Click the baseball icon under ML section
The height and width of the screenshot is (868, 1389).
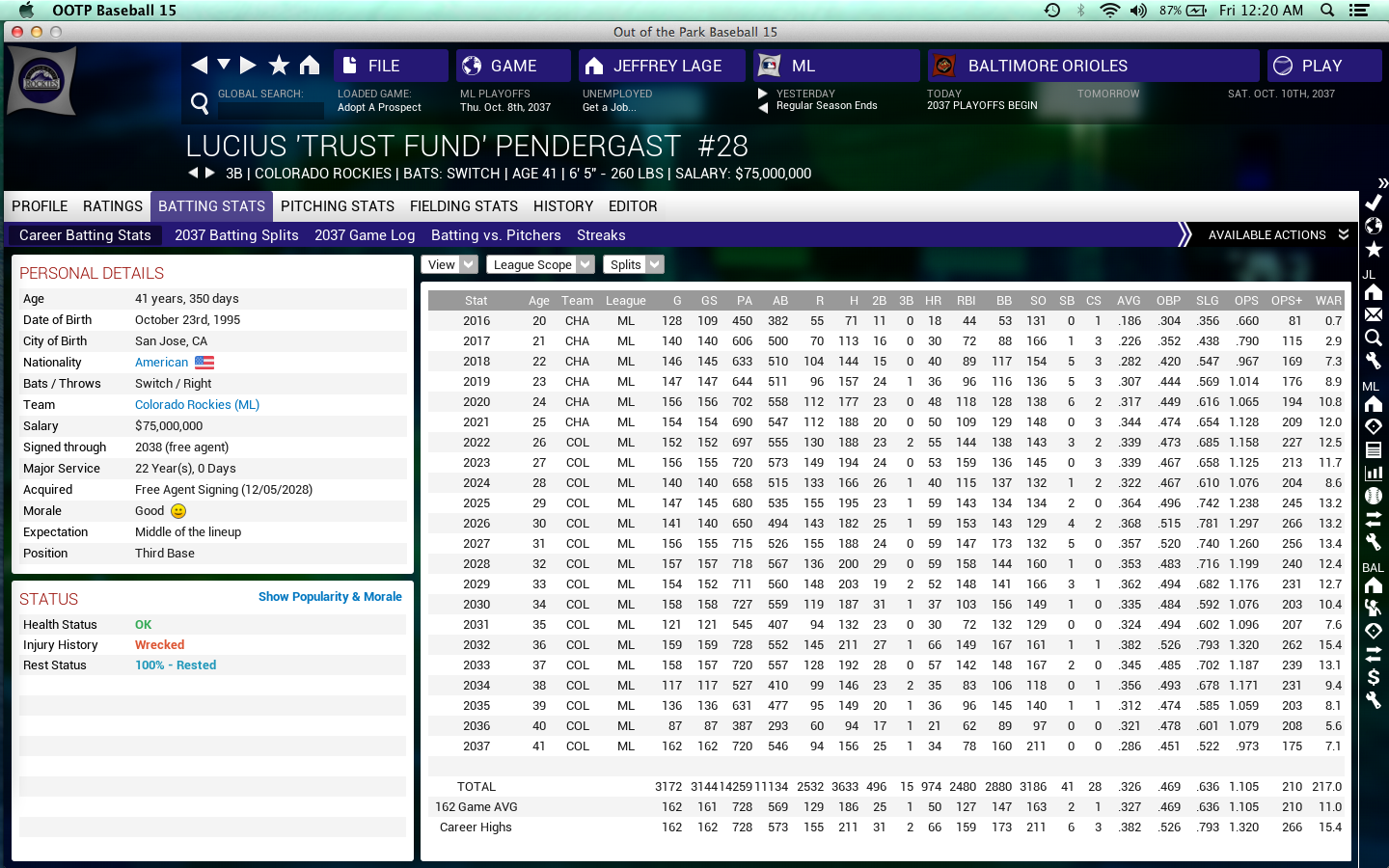coord(1374,496)
